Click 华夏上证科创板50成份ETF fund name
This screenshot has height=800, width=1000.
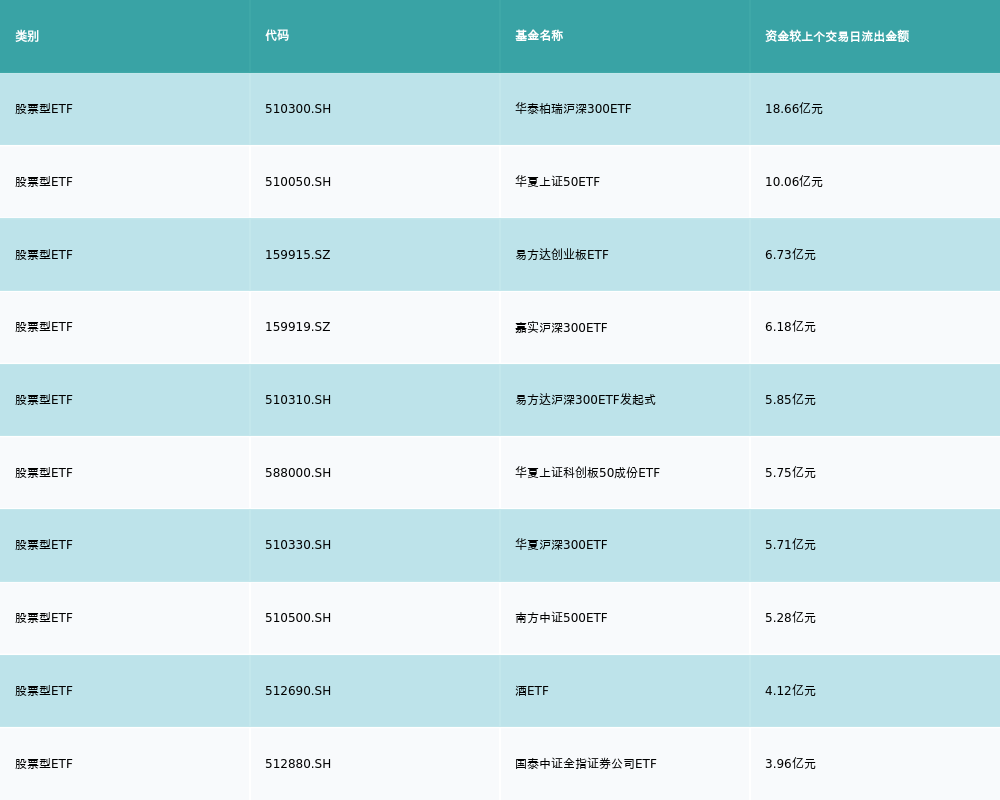click(587, 473)
